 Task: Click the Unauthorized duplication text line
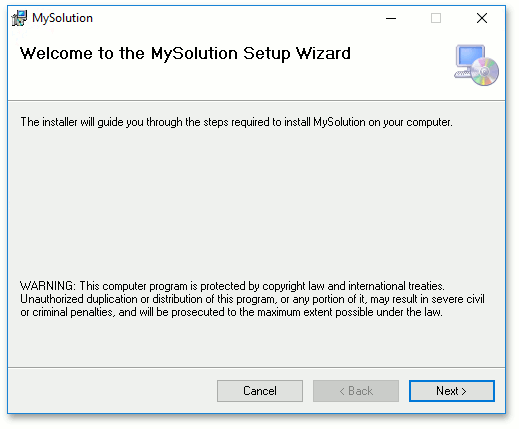252,299
